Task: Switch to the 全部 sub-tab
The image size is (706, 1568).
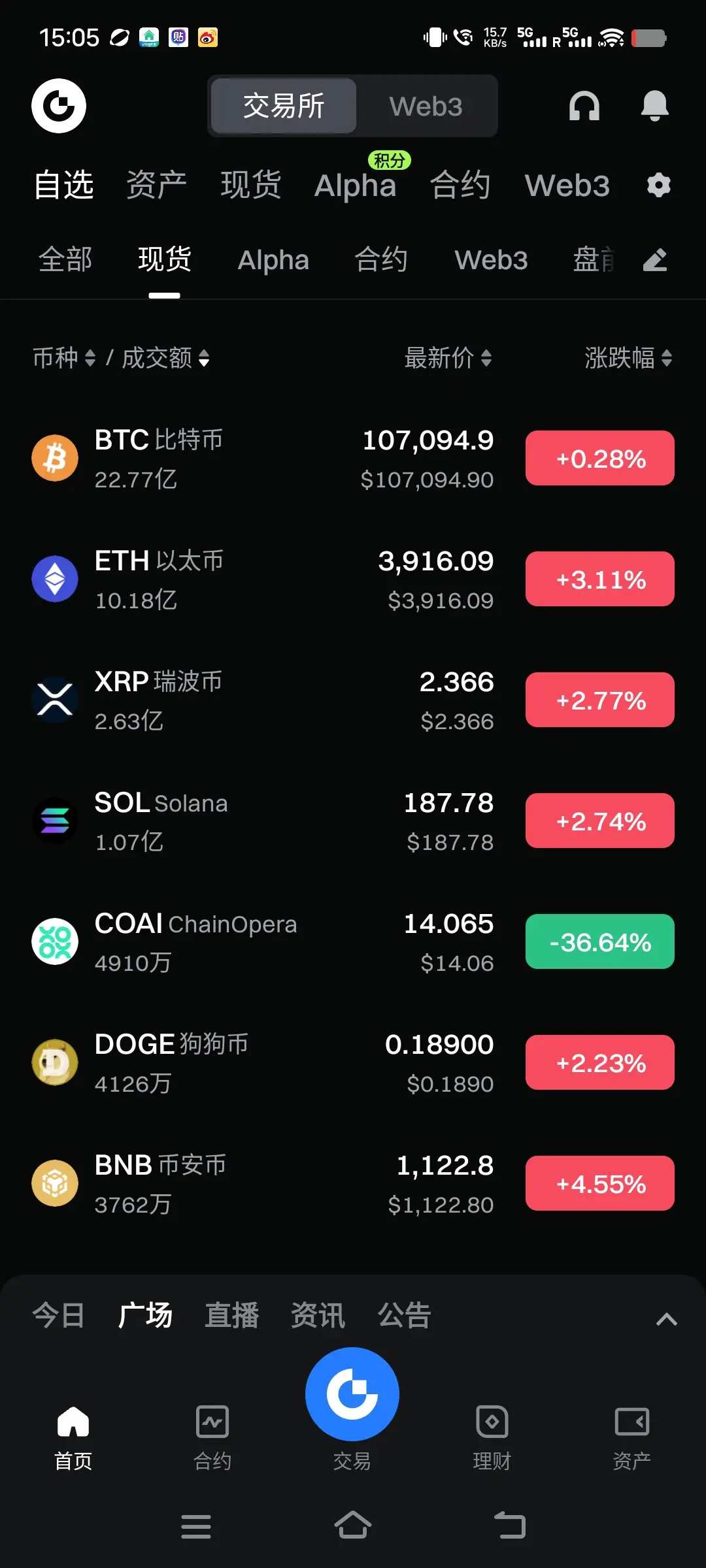Action: [x=65, y=259]
